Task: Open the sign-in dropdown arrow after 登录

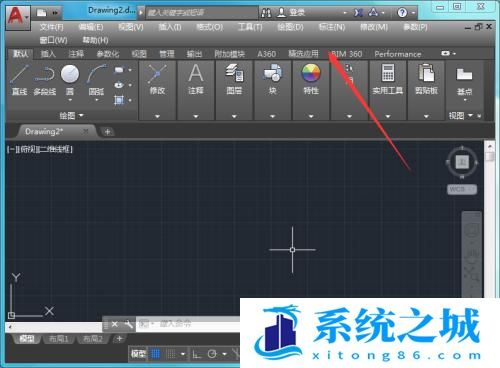Action: pos(345,13)
